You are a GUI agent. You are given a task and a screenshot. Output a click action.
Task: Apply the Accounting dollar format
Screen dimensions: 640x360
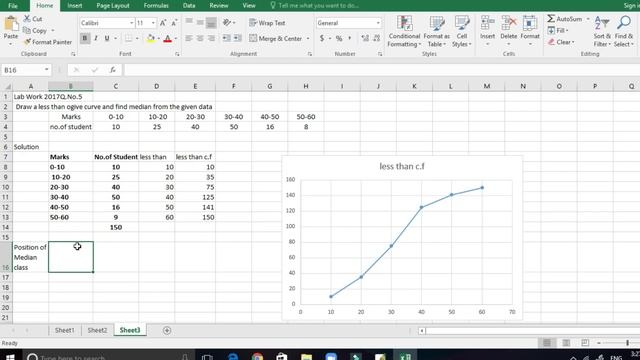pyautogui.click(x=322, y=38)
